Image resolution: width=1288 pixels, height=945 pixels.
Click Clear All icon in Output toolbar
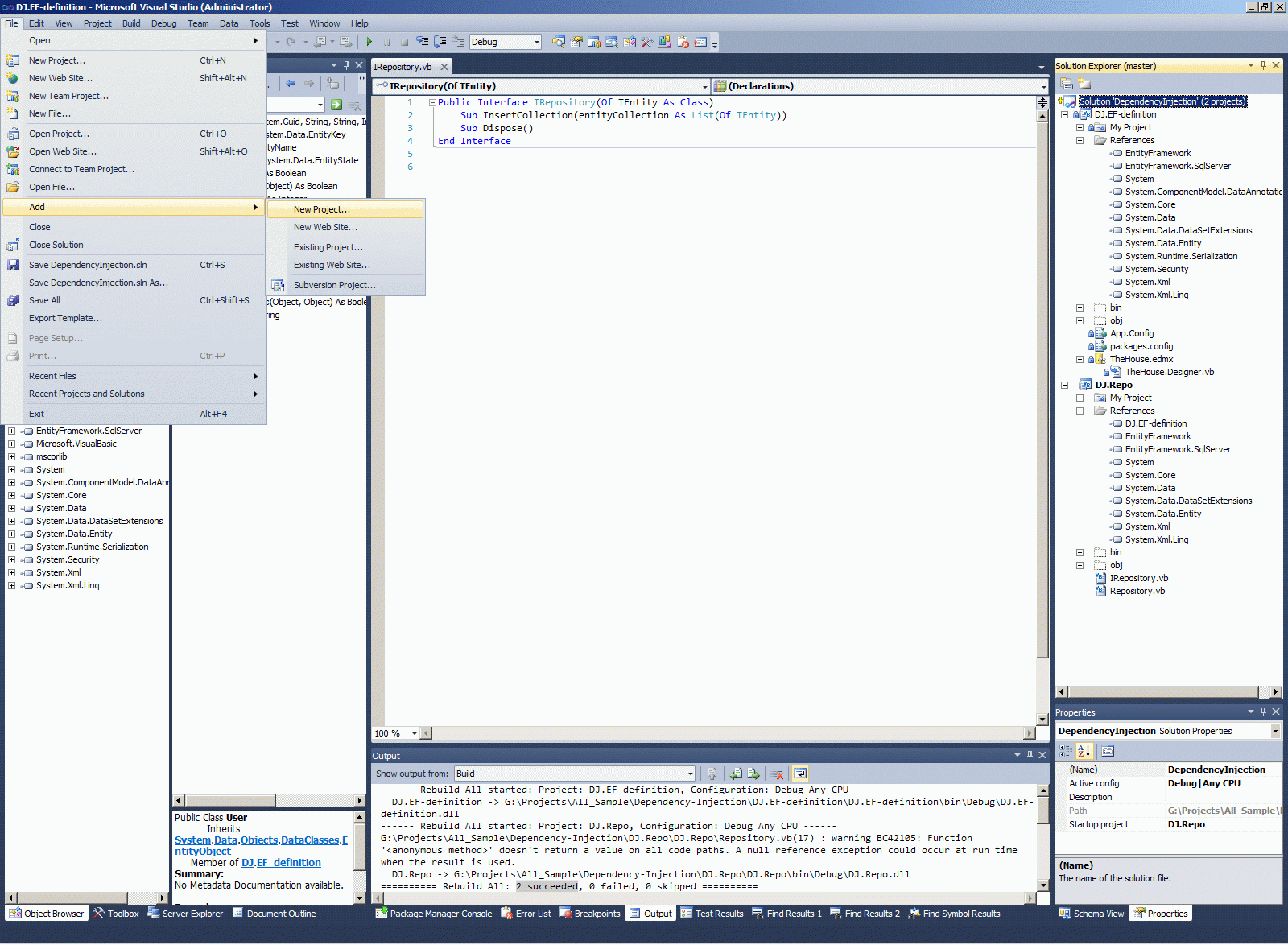click(x=778, y=774)
